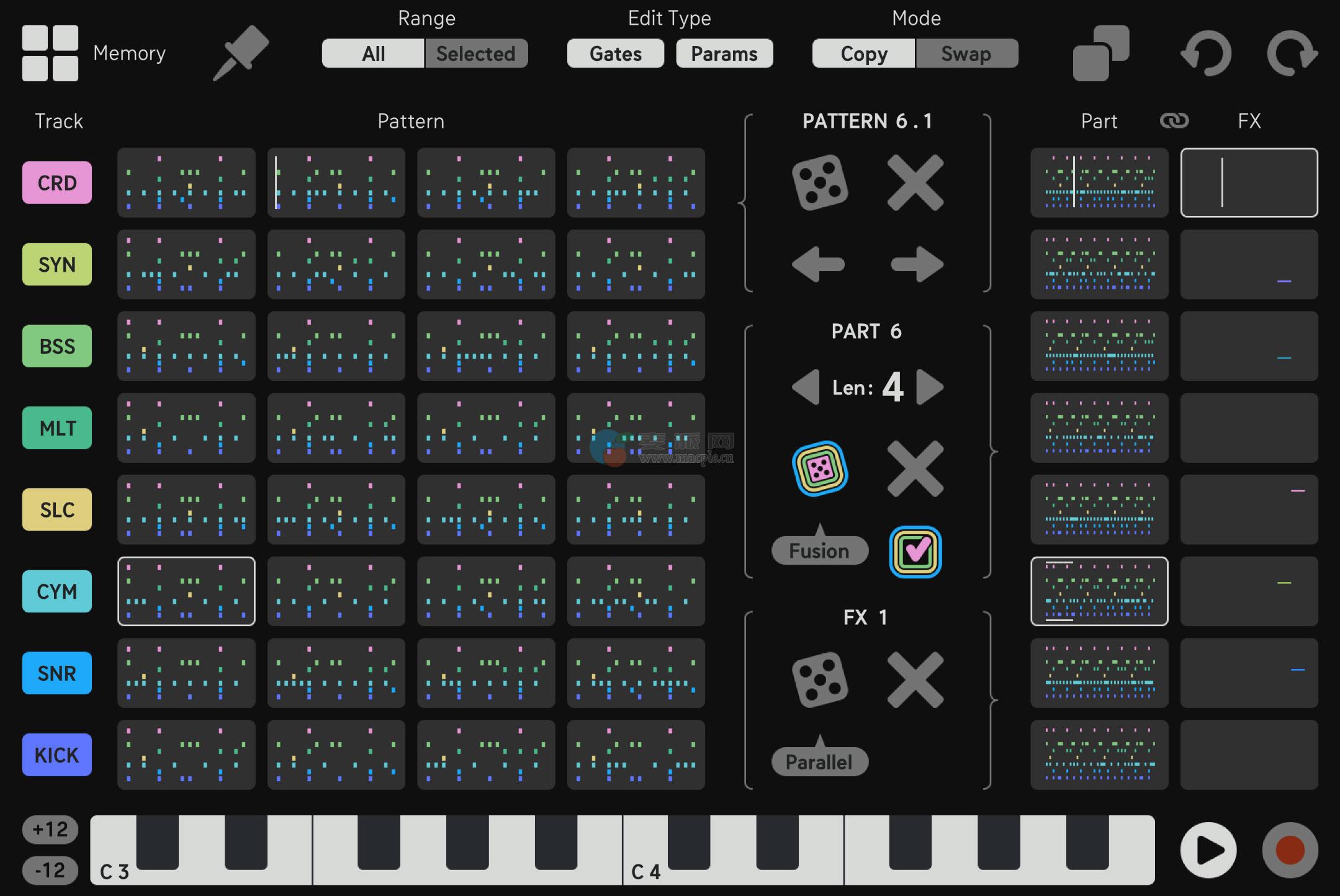1340x896 pixels.
Task: Open the Parallel FX mode selector
Action: coord(819,761)
